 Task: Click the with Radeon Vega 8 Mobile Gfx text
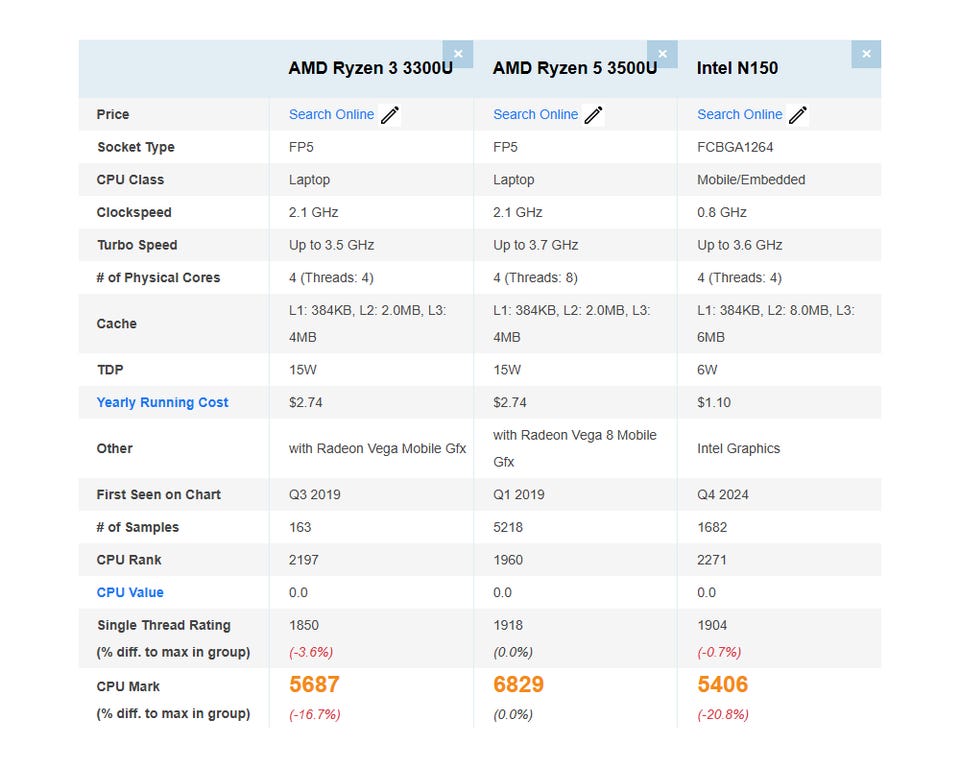coord(575,448)
